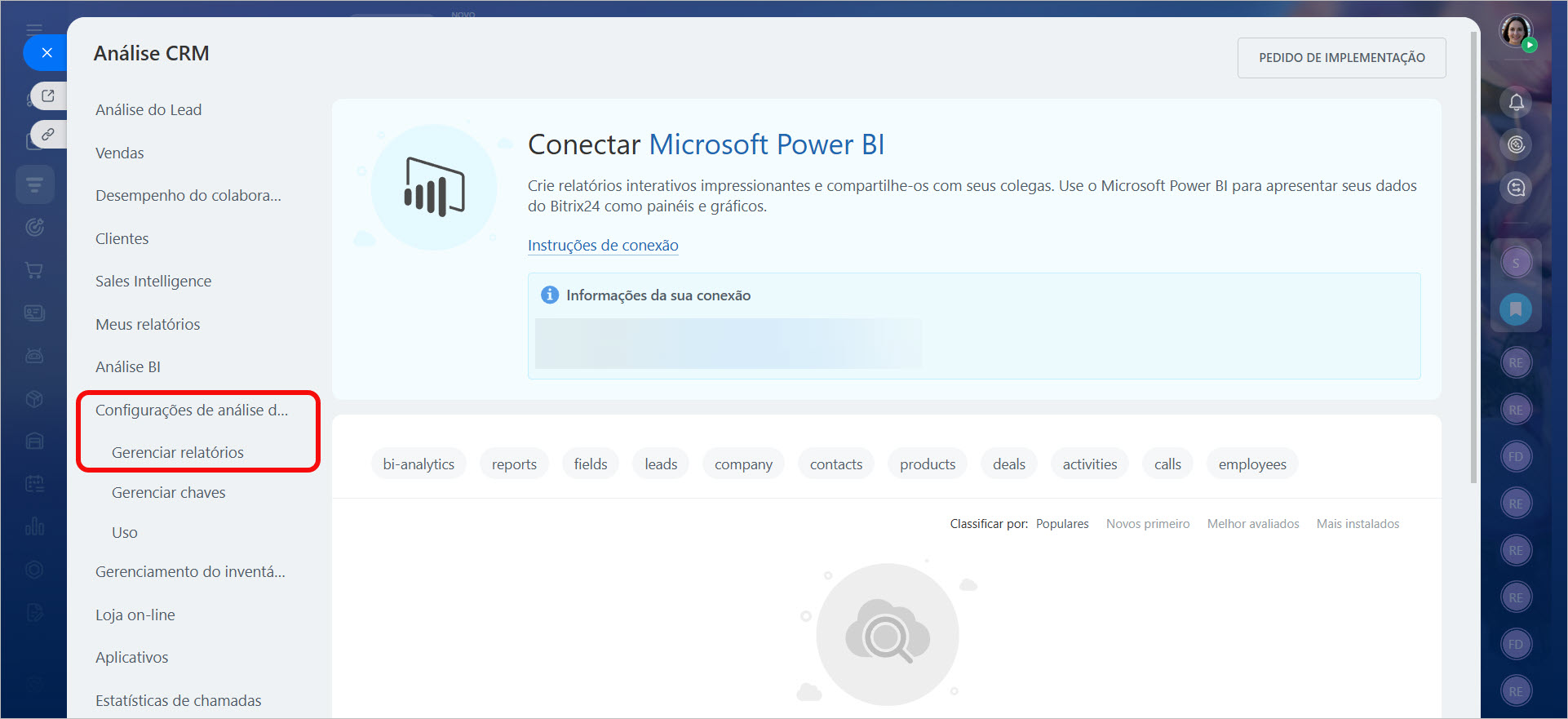Click the Power BI chart logo
1568x719 pixels.
coord(434,187)
